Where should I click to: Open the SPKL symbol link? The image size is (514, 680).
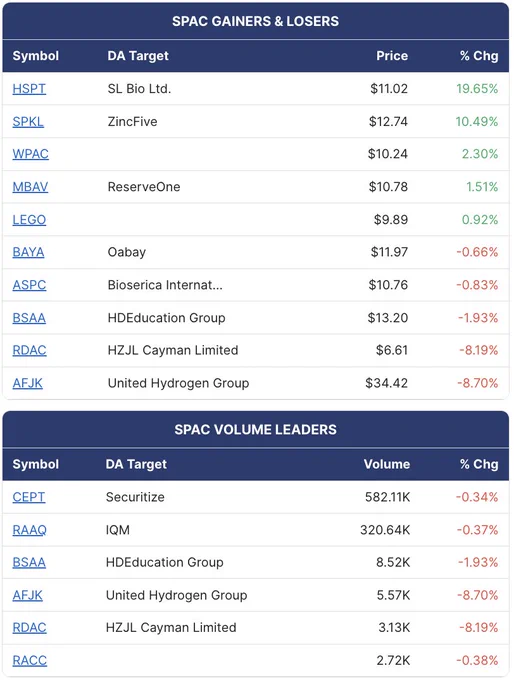(x=28, y=121)
